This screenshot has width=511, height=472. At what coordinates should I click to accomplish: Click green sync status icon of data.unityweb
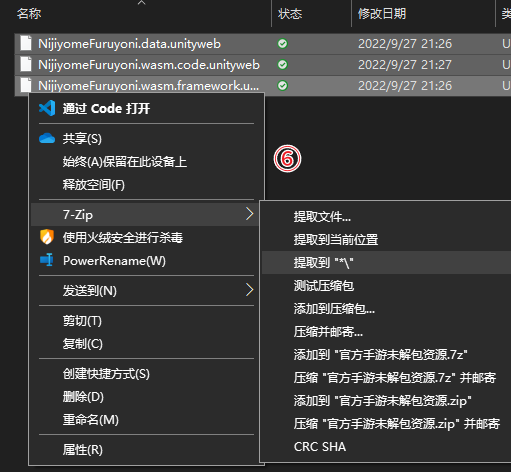pyautogui.click(x=282, y=43)
